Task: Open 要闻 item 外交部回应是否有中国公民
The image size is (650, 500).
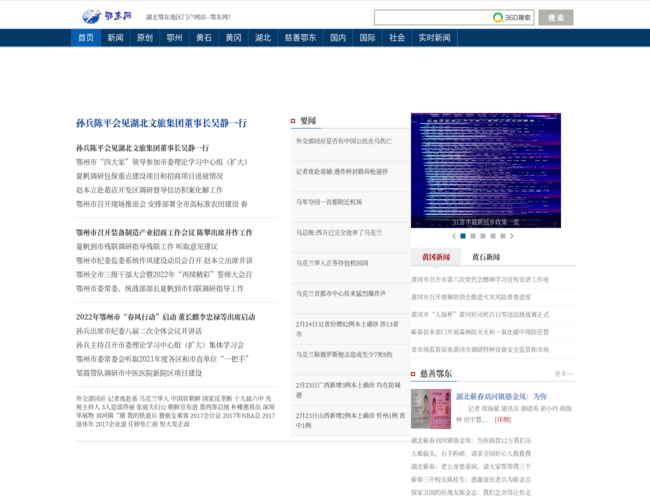Action: (344, 141)
